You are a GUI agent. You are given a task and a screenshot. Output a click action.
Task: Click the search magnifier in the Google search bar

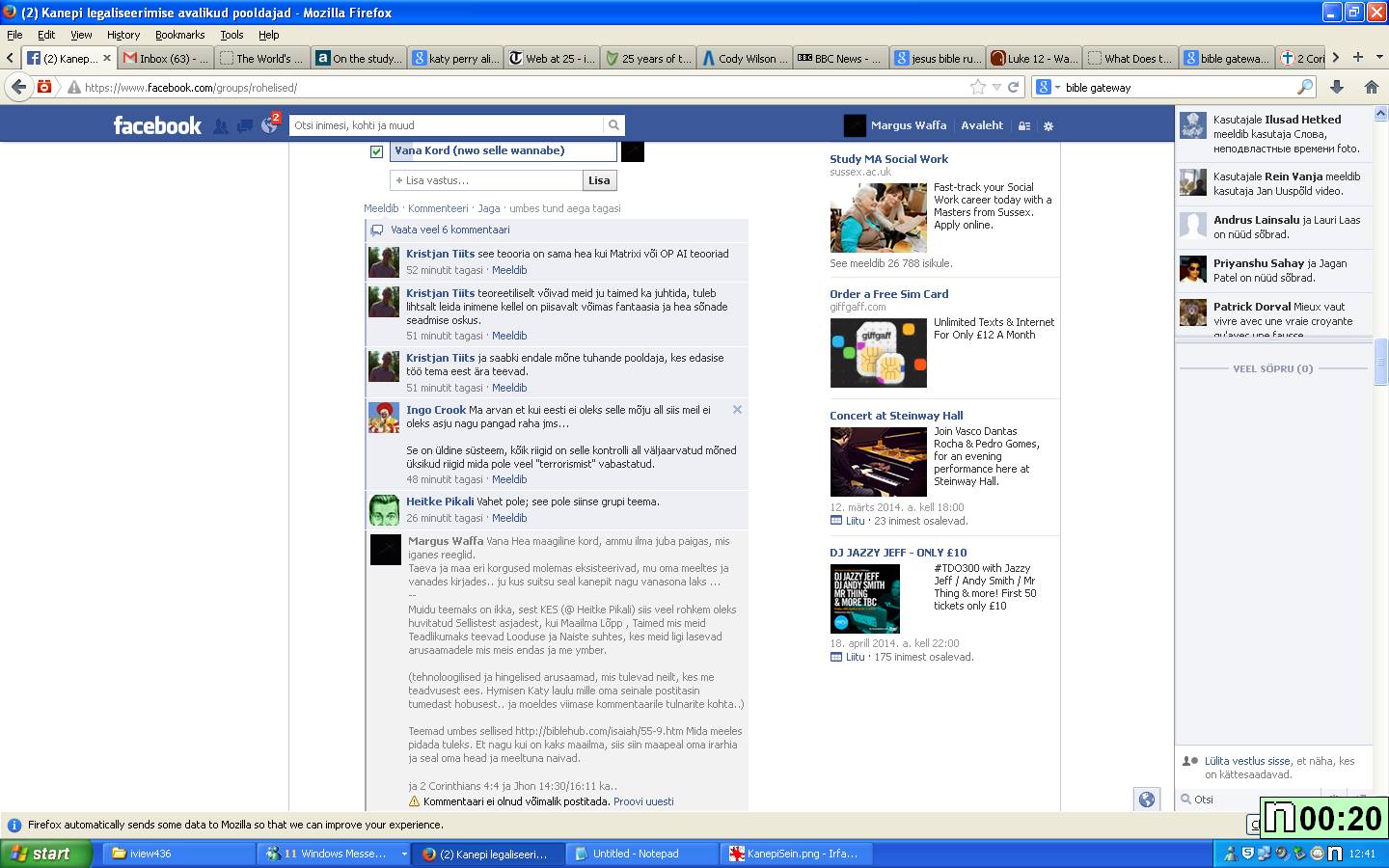tap(1304, 87)
